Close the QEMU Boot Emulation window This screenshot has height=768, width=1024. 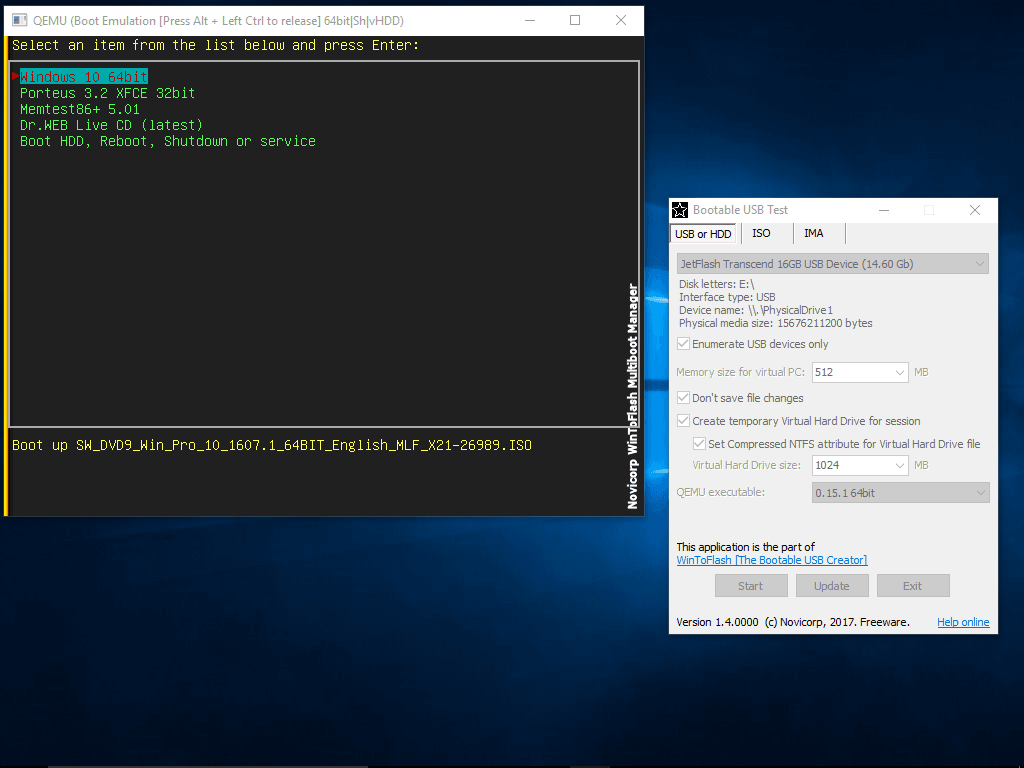tap(621, 20)
